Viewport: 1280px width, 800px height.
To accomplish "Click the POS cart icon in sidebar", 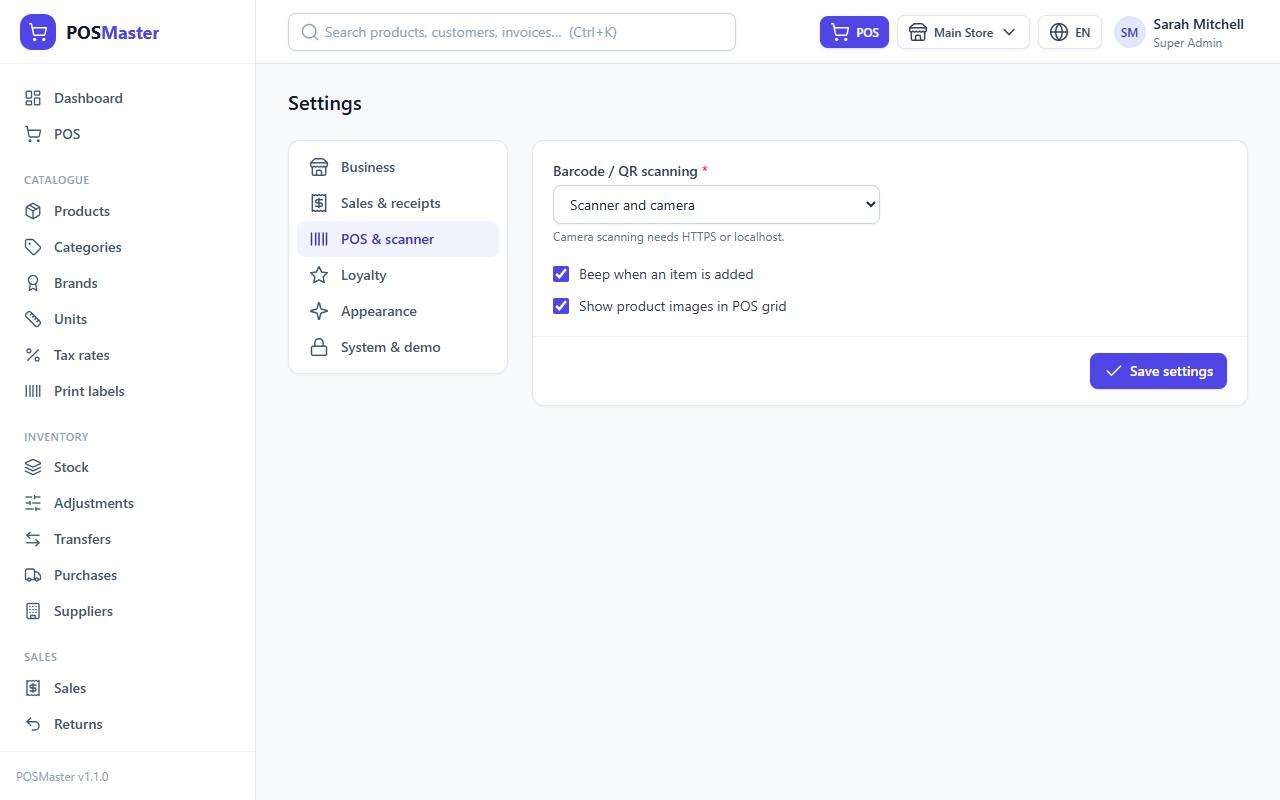I will tap(33, 134).
